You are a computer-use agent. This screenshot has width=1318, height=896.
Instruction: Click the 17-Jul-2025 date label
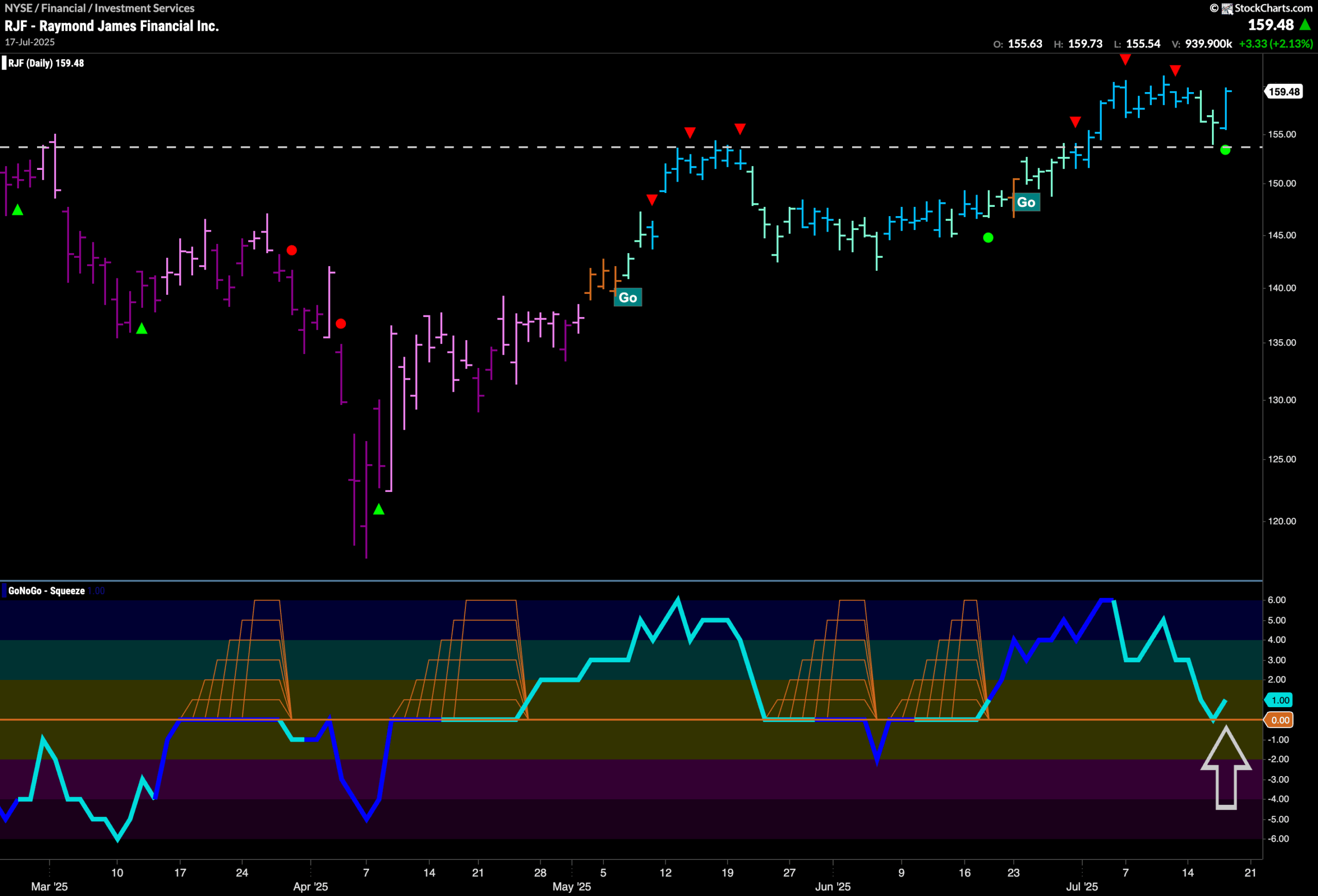[29, 42]
